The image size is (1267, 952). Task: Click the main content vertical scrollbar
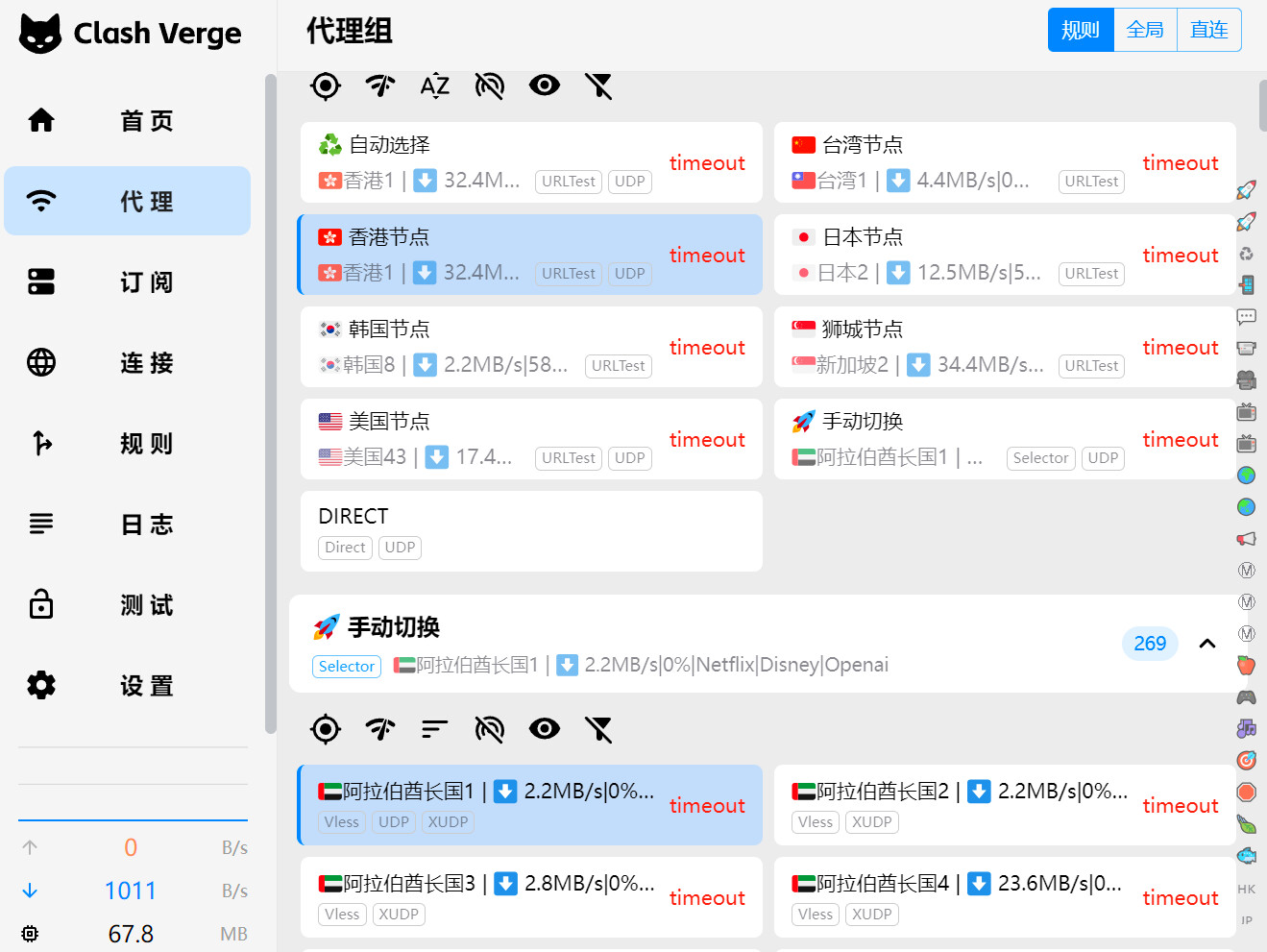coord(1261,106)
